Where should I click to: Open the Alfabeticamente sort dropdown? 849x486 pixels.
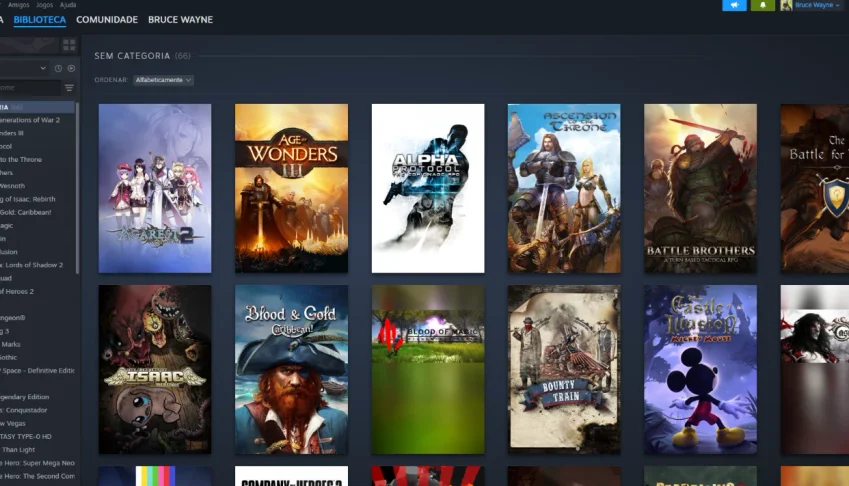[163, 80]
